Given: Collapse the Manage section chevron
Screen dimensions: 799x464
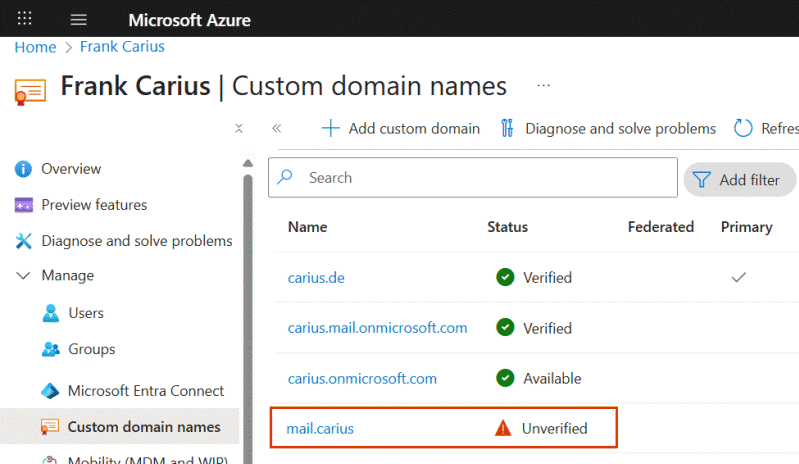Looking at the screenshot, I should 23,276.
